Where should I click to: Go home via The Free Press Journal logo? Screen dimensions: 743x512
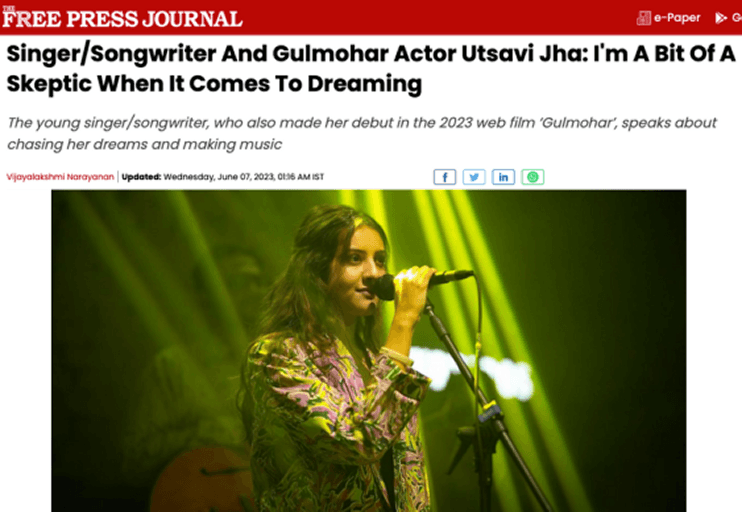[122, 18]
